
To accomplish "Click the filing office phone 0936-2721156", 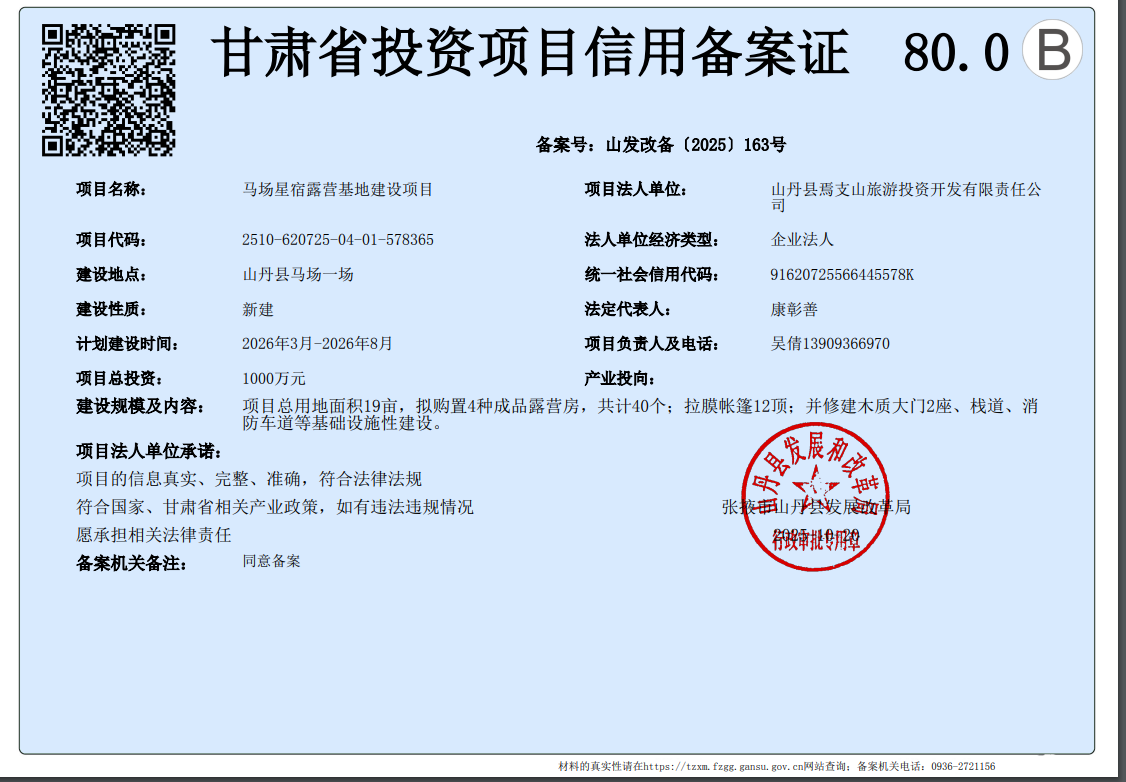I will point(961,767).
